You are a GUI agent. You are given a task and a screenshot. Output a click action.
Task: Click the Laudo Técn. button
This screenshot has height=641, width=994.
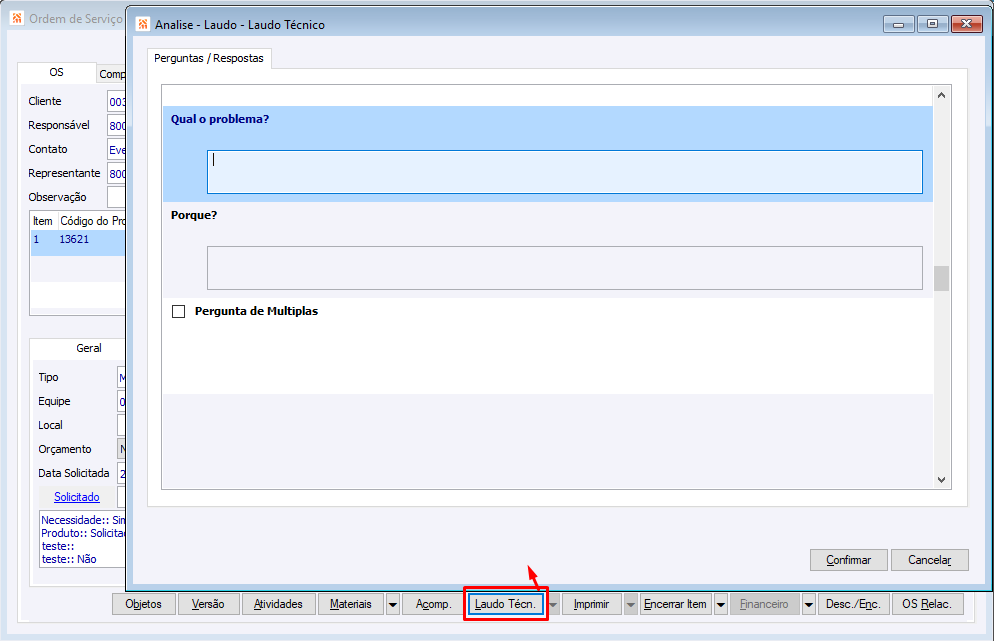[505, 604]
